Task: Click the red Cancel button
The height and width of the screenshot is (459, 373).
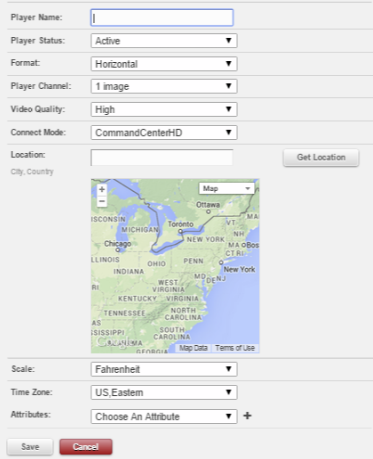Action: pyautogui.click(x=86, y=447)
